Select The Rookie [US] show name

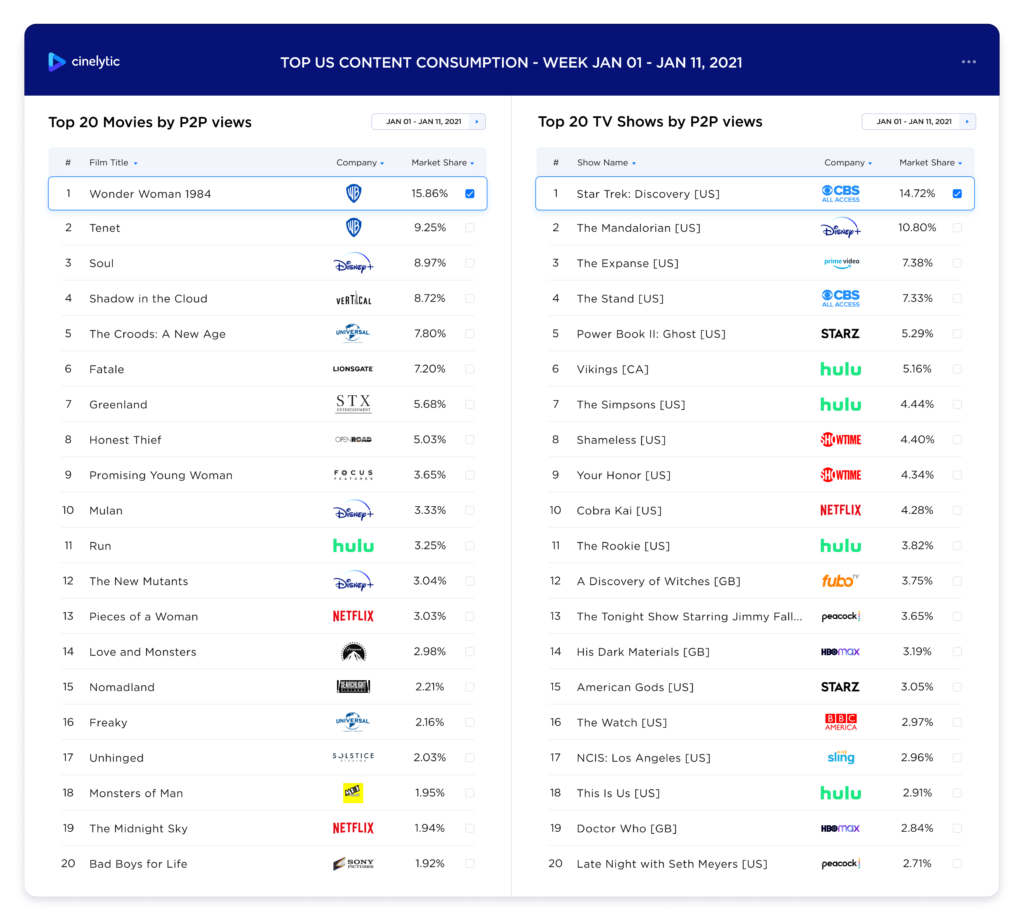click(x=623, y=545)
